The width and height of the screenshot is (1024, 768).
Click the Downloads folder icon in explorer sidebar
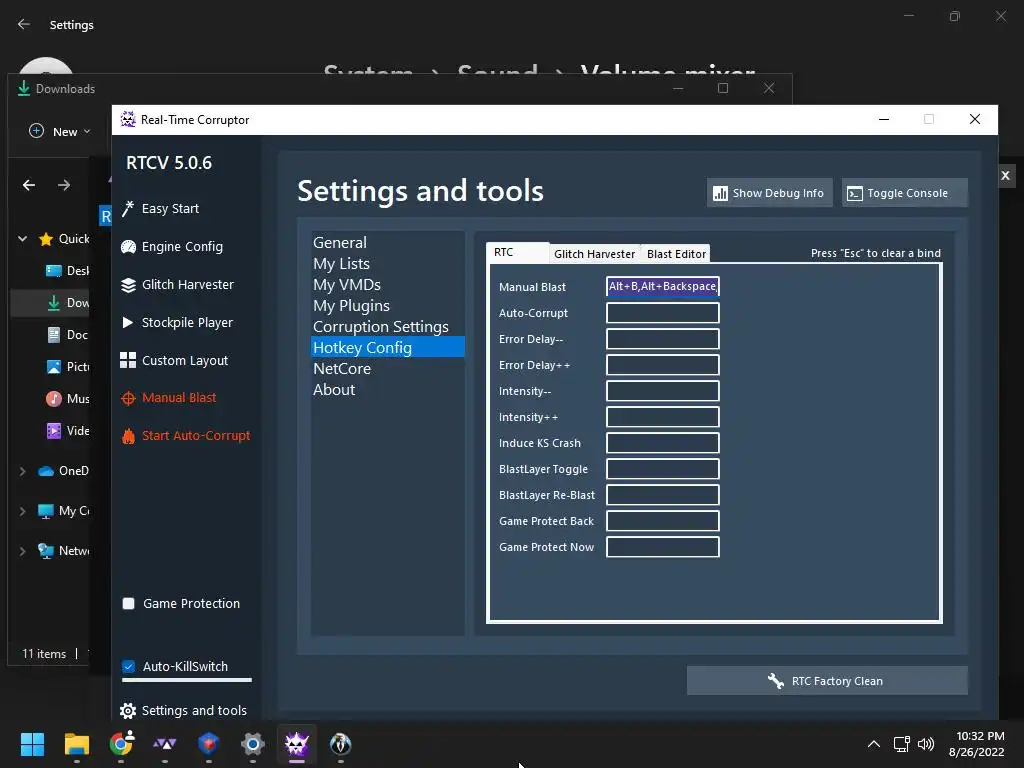pyautogui.click(x=54, y=303)
